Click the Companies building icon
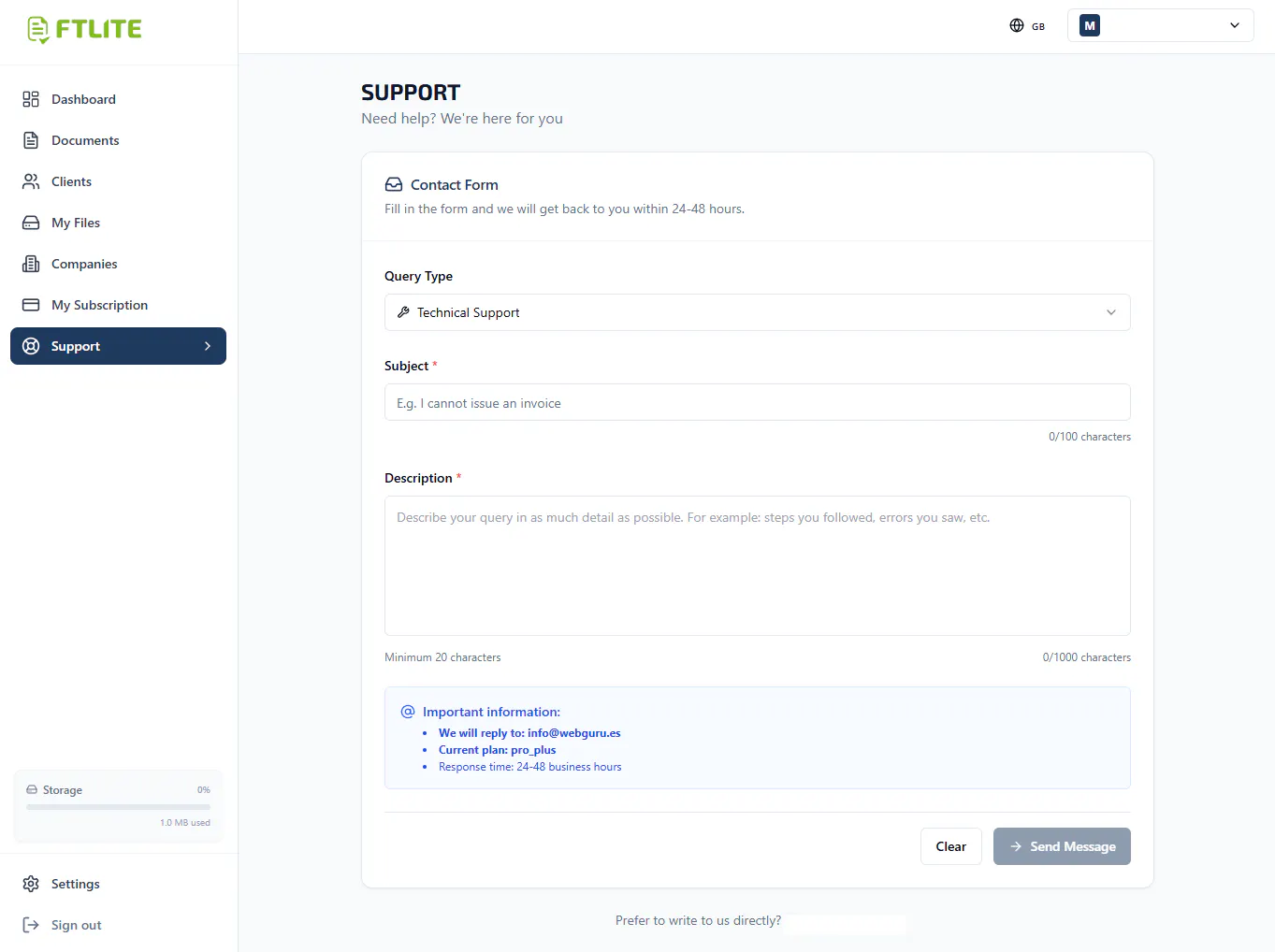The image size is (1275, 952). tap(31, 264)
